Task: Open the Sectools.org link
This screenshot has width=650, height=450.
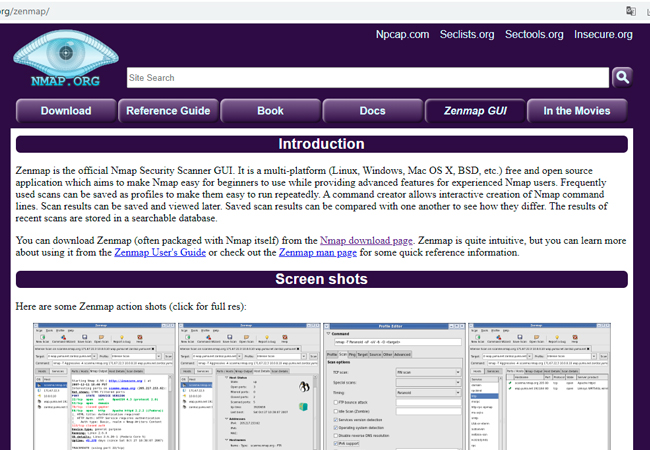Action: click(534, 34)
